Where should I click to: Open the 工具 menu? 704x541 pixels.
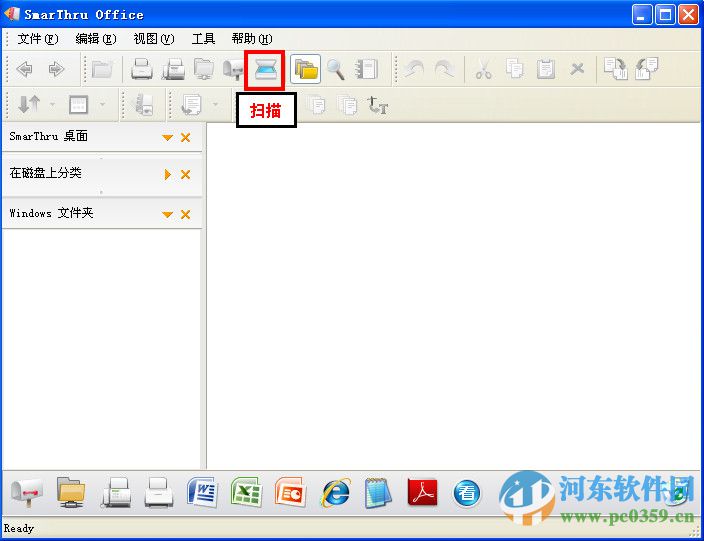[203, 39]
